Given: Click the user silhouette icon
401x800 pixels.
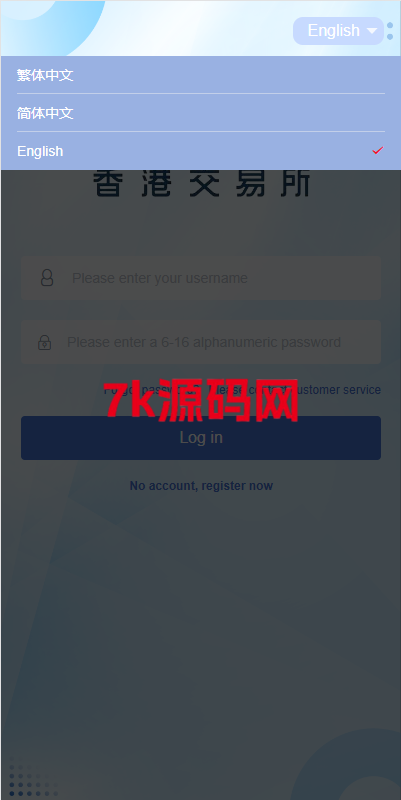Looking at the screenshot, I should (47, 278).
